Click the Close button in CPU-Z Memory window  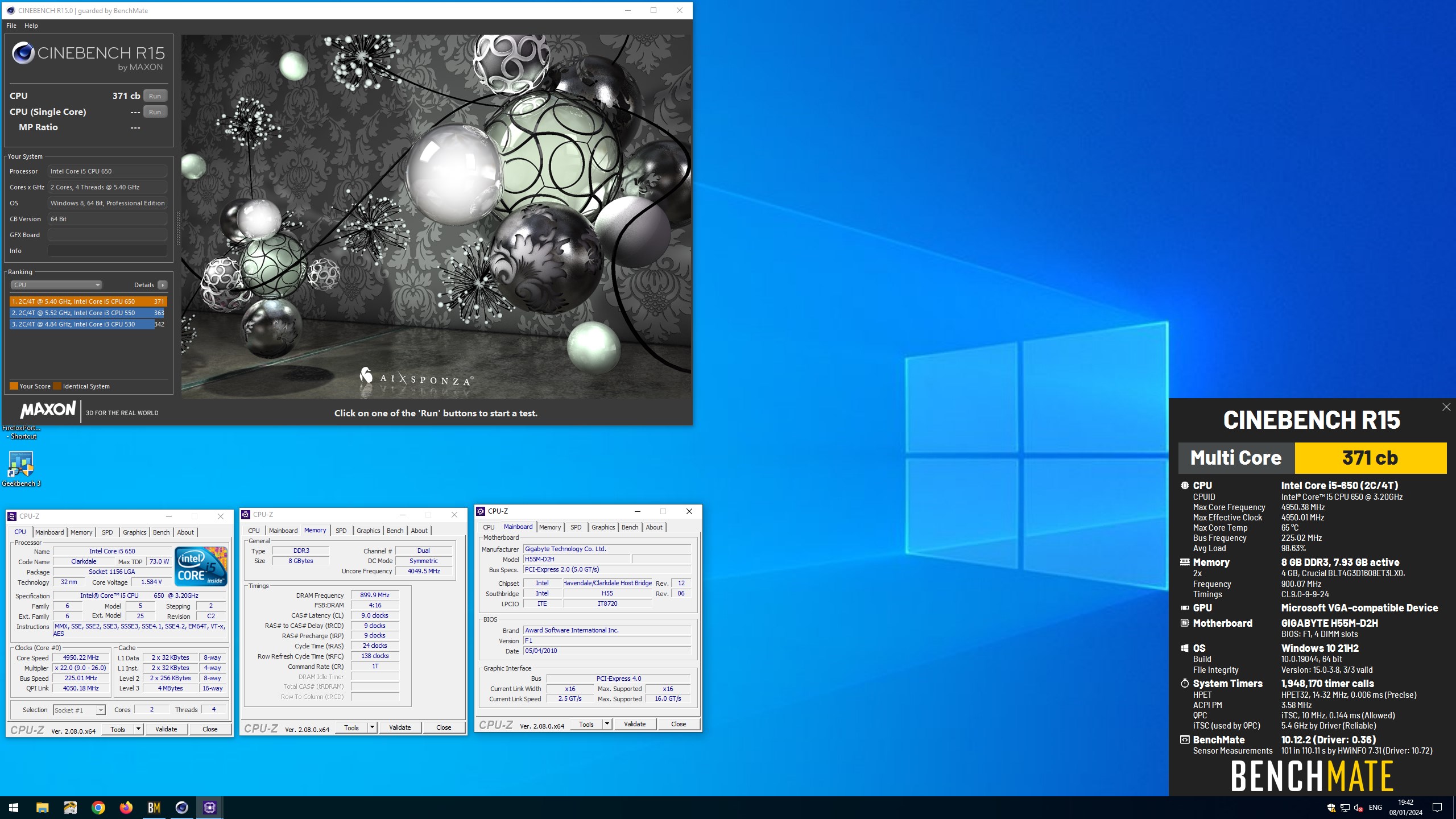tap(444, 727)
